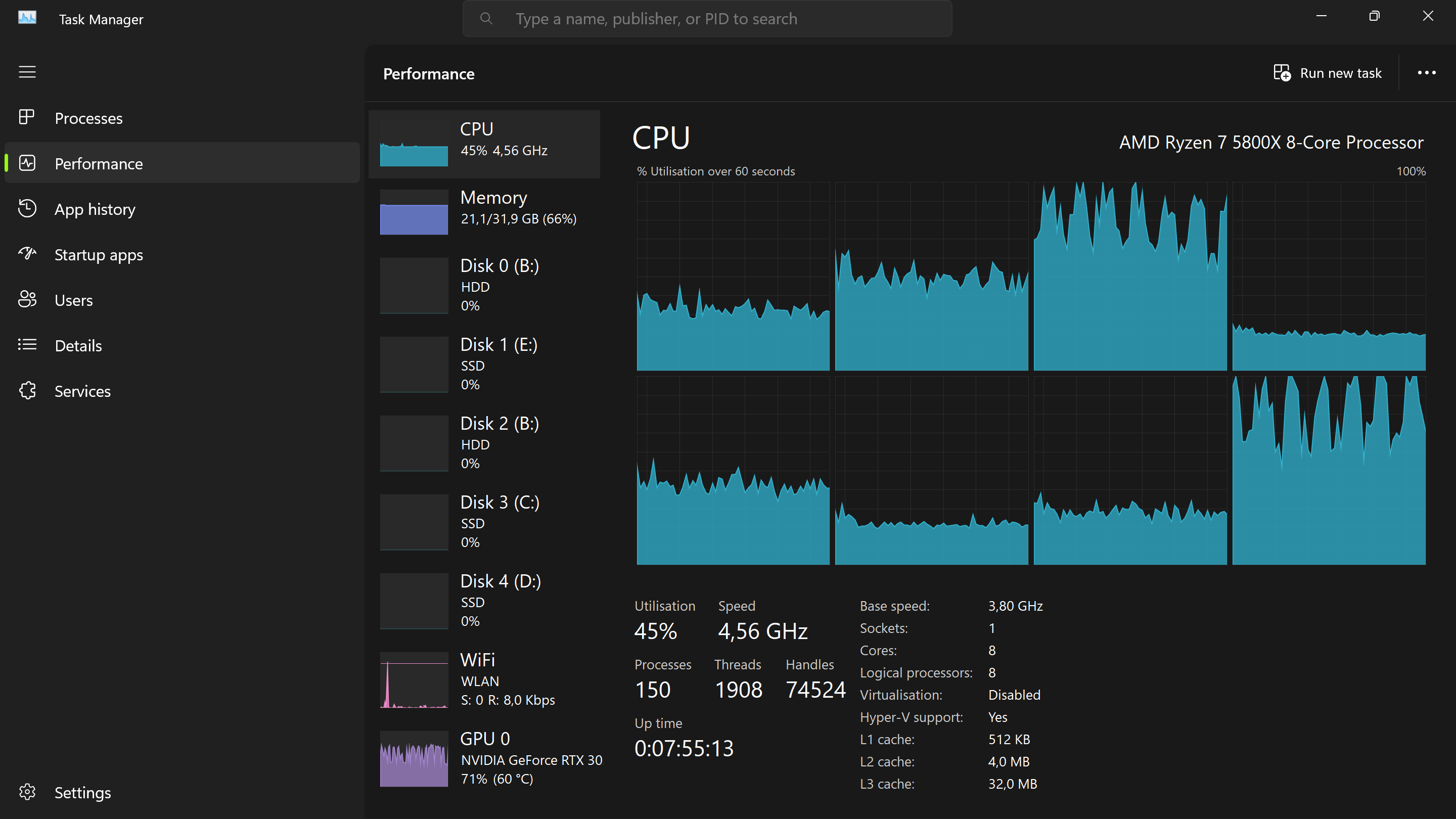Click the Task Manager logo icon
This screenshot has width=1456, height=819.
[x=27, y=18]
